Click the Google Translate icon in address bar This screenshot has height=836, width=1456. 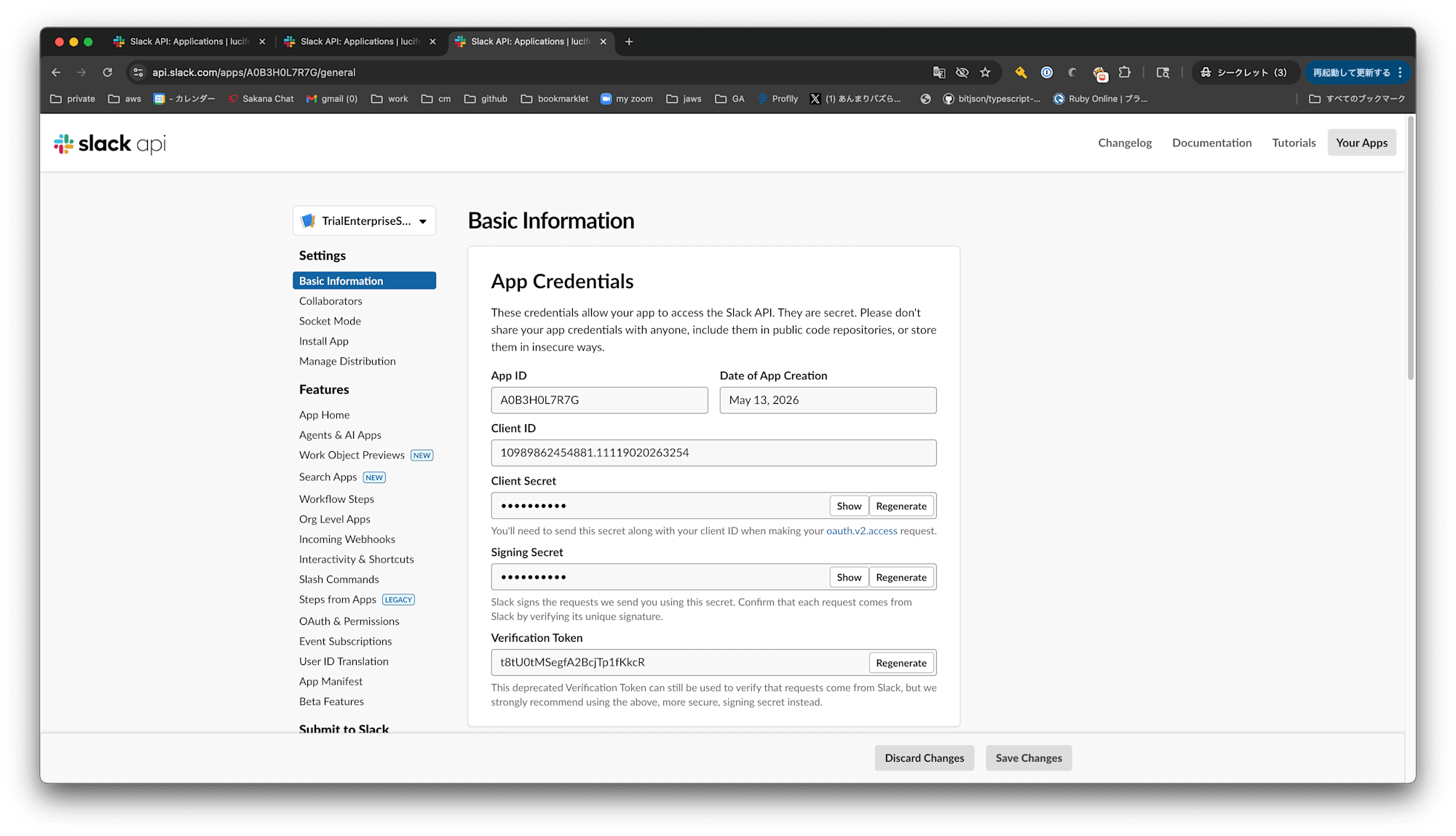click(x=939, y=72)
